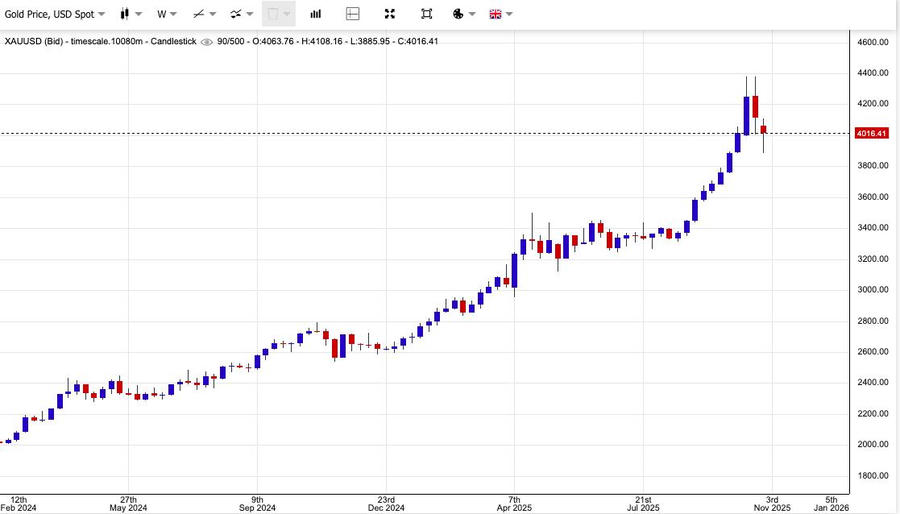This screenshot has width=900, height=514.
Task: Click the fit-to-screen arrows icon
Action: 390,14
